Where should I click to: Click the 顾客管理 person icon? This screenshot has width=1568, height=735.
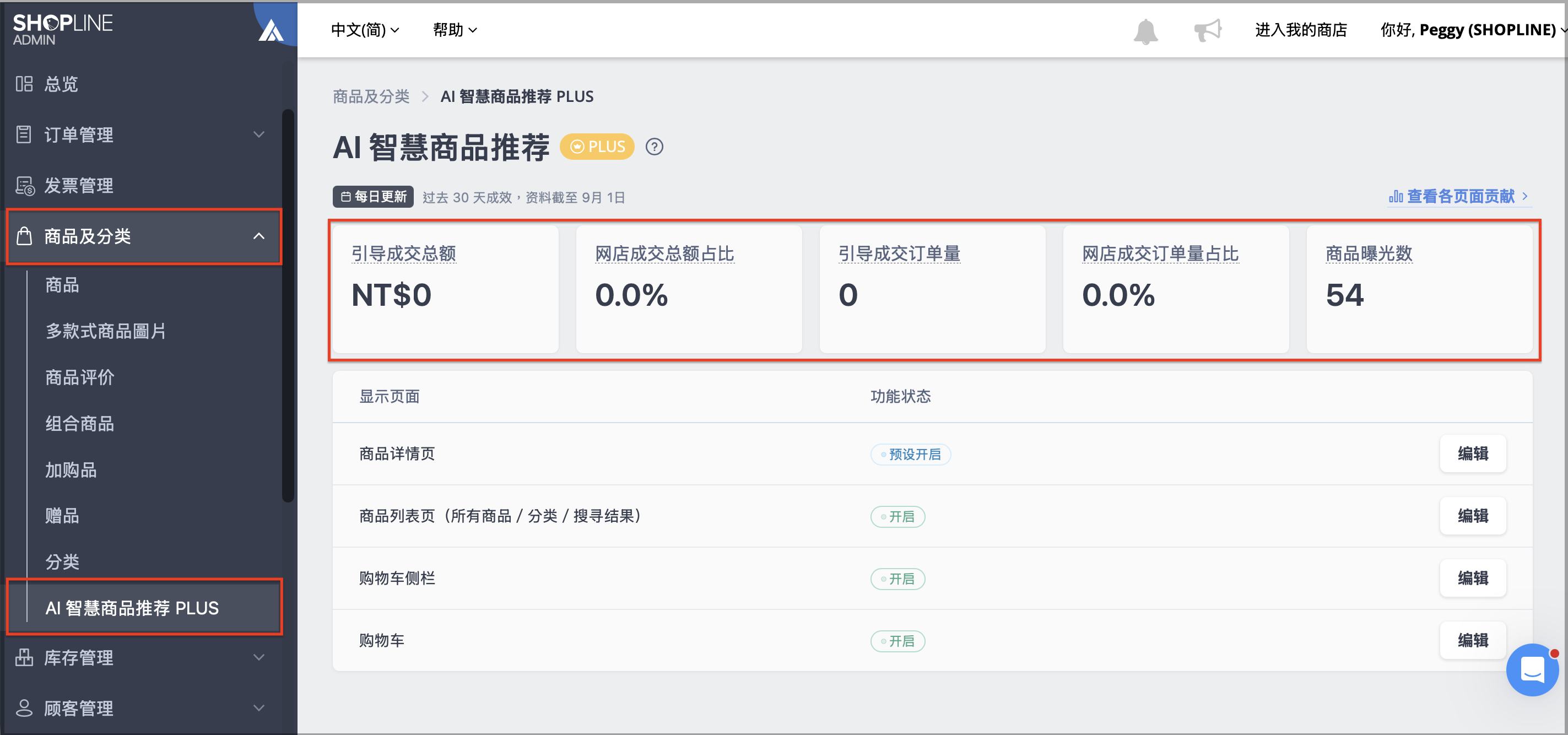point(24,707)
